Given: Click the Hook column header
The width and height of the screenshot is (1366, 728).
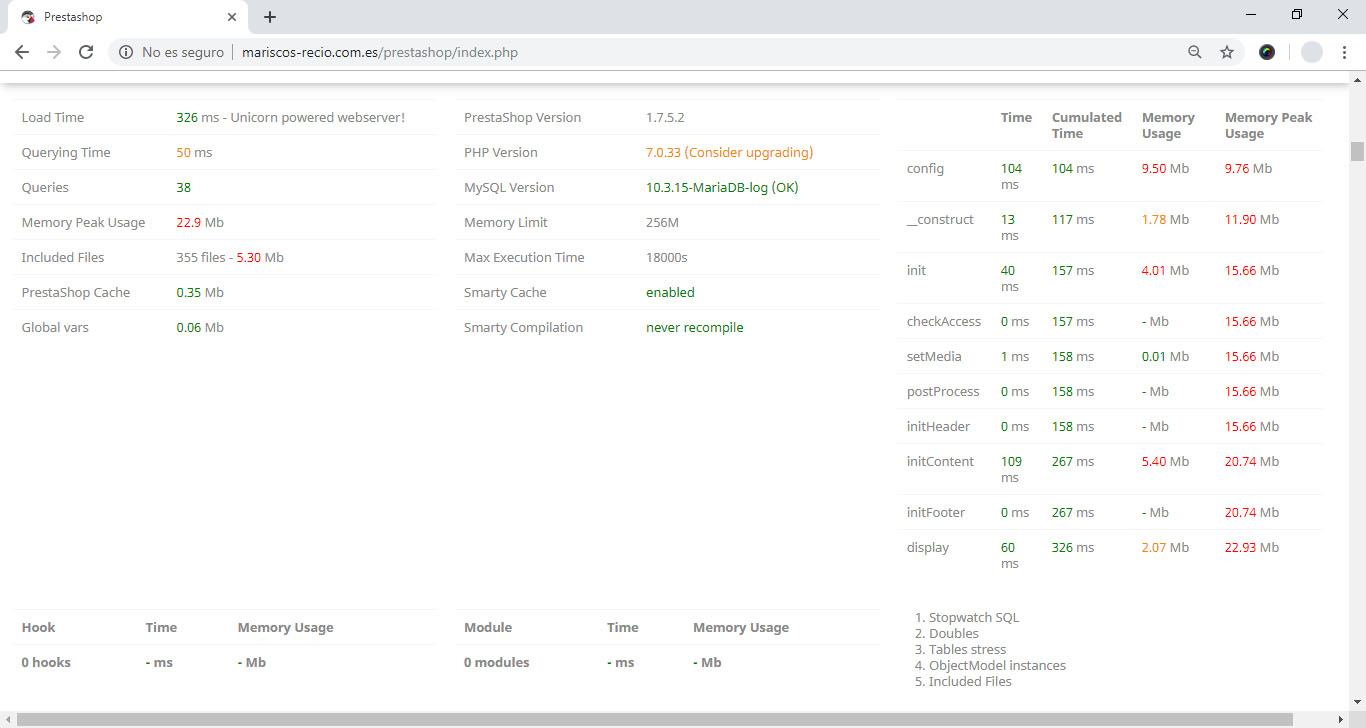Looking at the screenshot, I should (38, 628).
